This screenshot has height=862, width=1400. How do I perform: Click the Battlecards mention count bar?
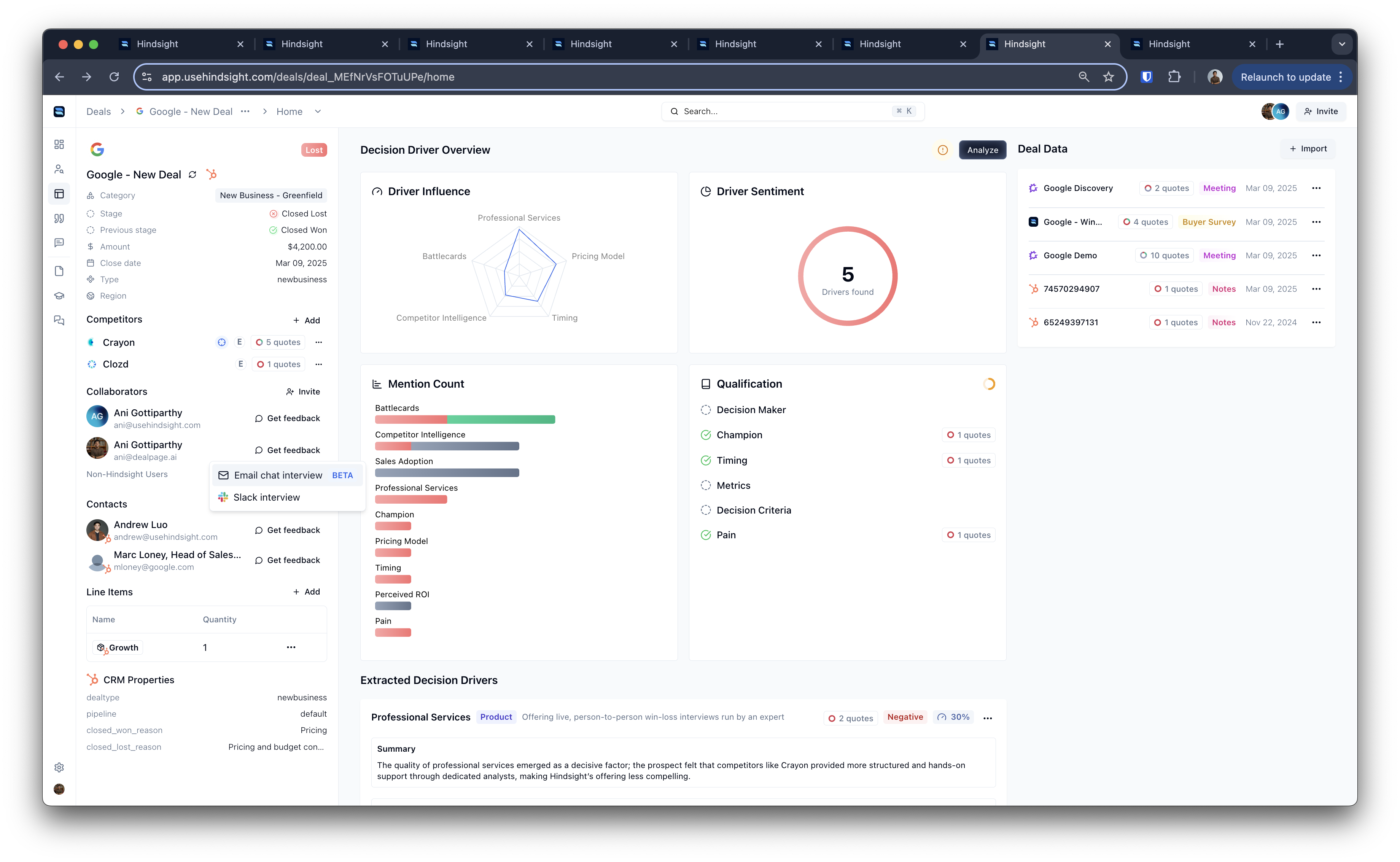465,420
